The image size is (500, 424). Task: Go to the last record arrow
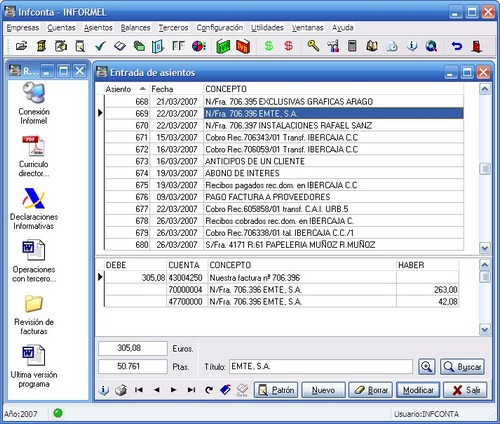(x=191, y=390)
